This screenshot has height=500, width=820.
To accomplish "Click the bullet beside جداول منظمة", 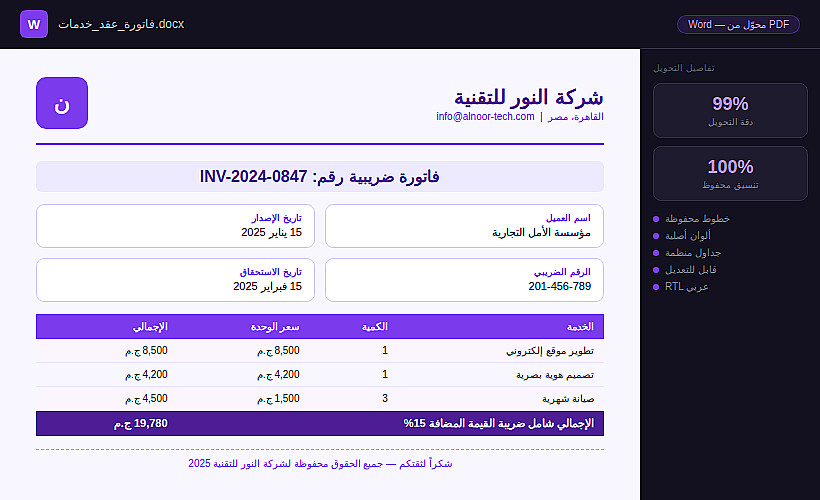I will tap(656, 253).
